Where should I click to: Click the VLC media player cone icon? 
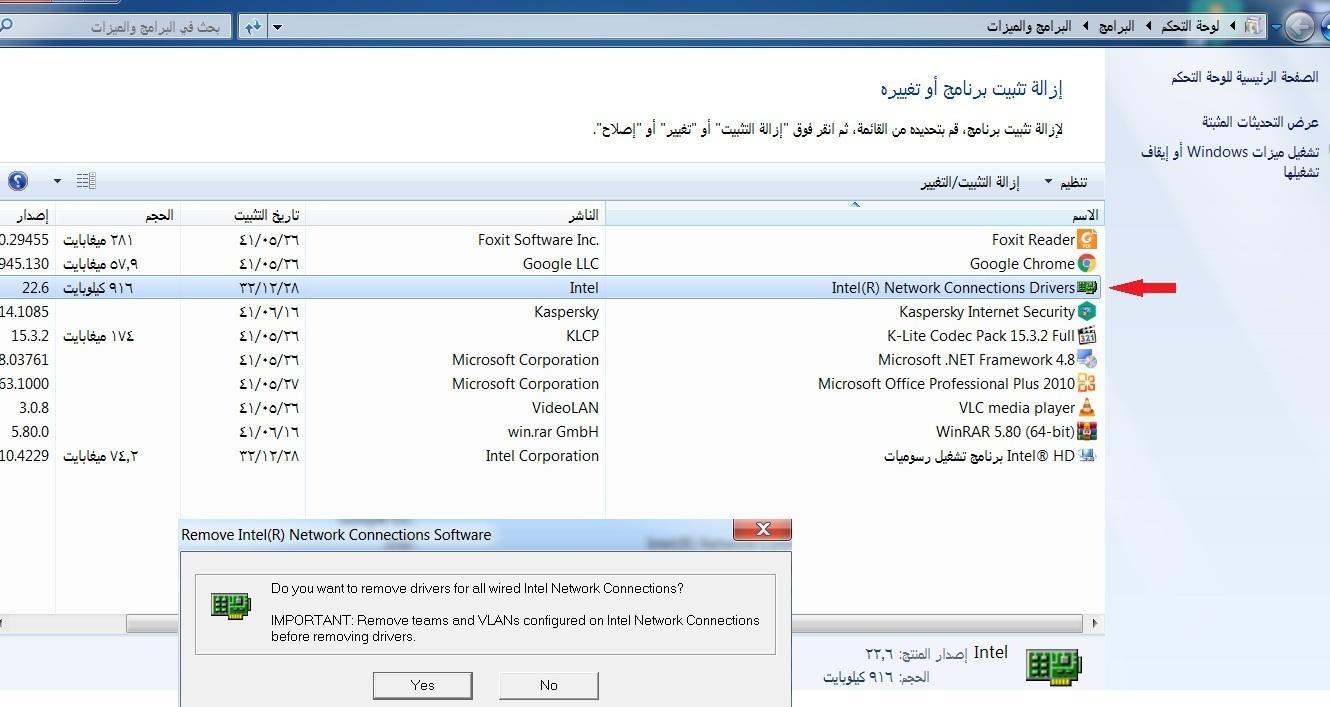pyautogui.click(x=1087, y=408)
